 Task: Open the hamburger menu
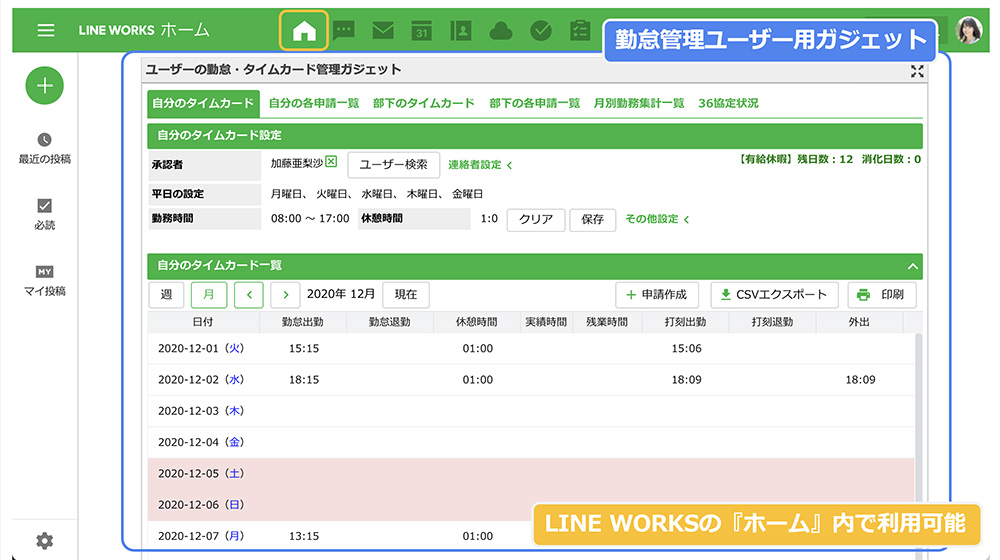tap(45, 30)
